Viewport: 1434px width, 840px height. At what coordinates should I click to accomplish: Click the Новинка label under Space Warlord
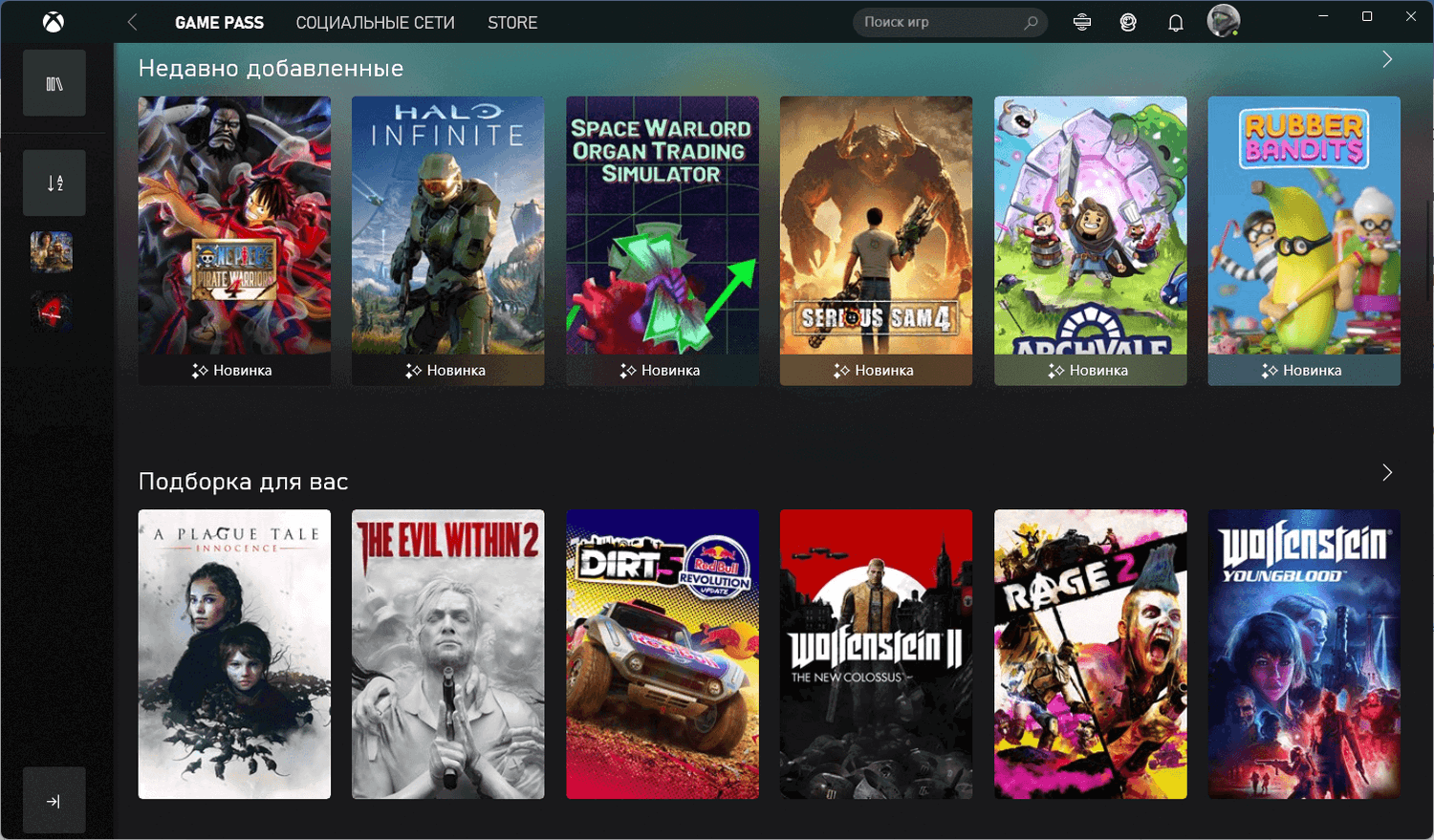pos(660,370)
